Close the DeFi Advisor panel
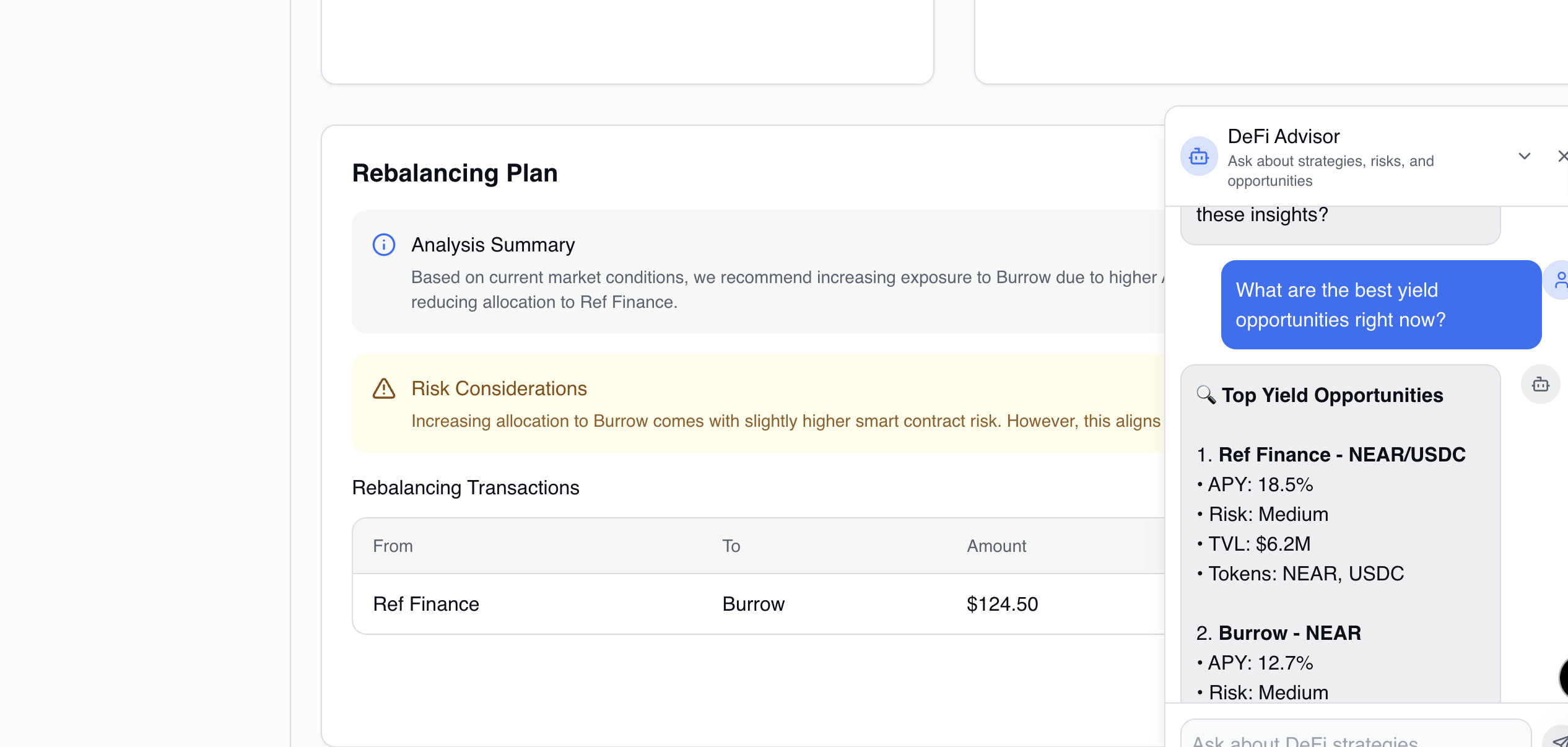 pos(1562,157)
